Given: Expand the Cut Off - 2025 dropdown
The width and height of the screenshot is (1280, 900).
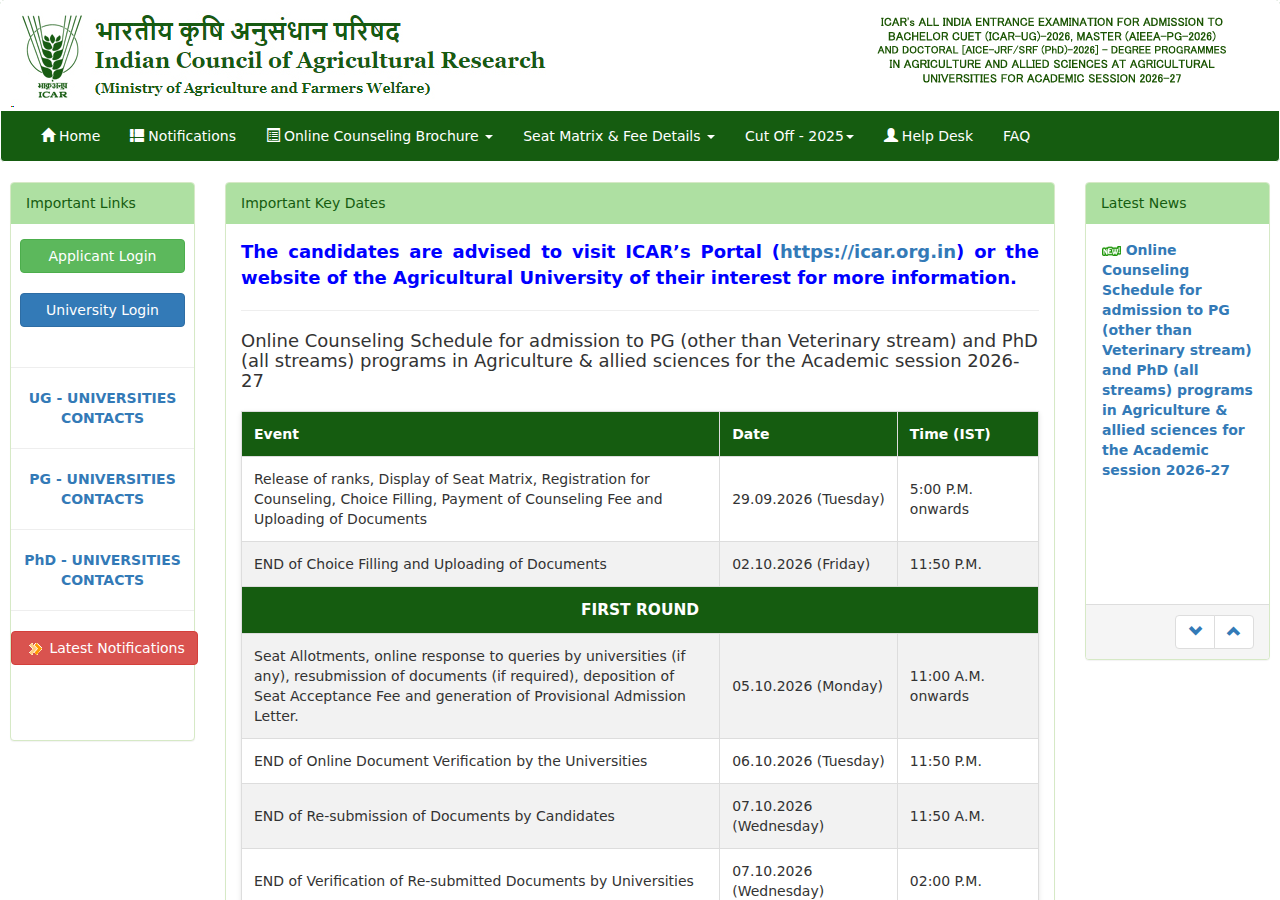Looking at the screenshot, I should point(799,136).
